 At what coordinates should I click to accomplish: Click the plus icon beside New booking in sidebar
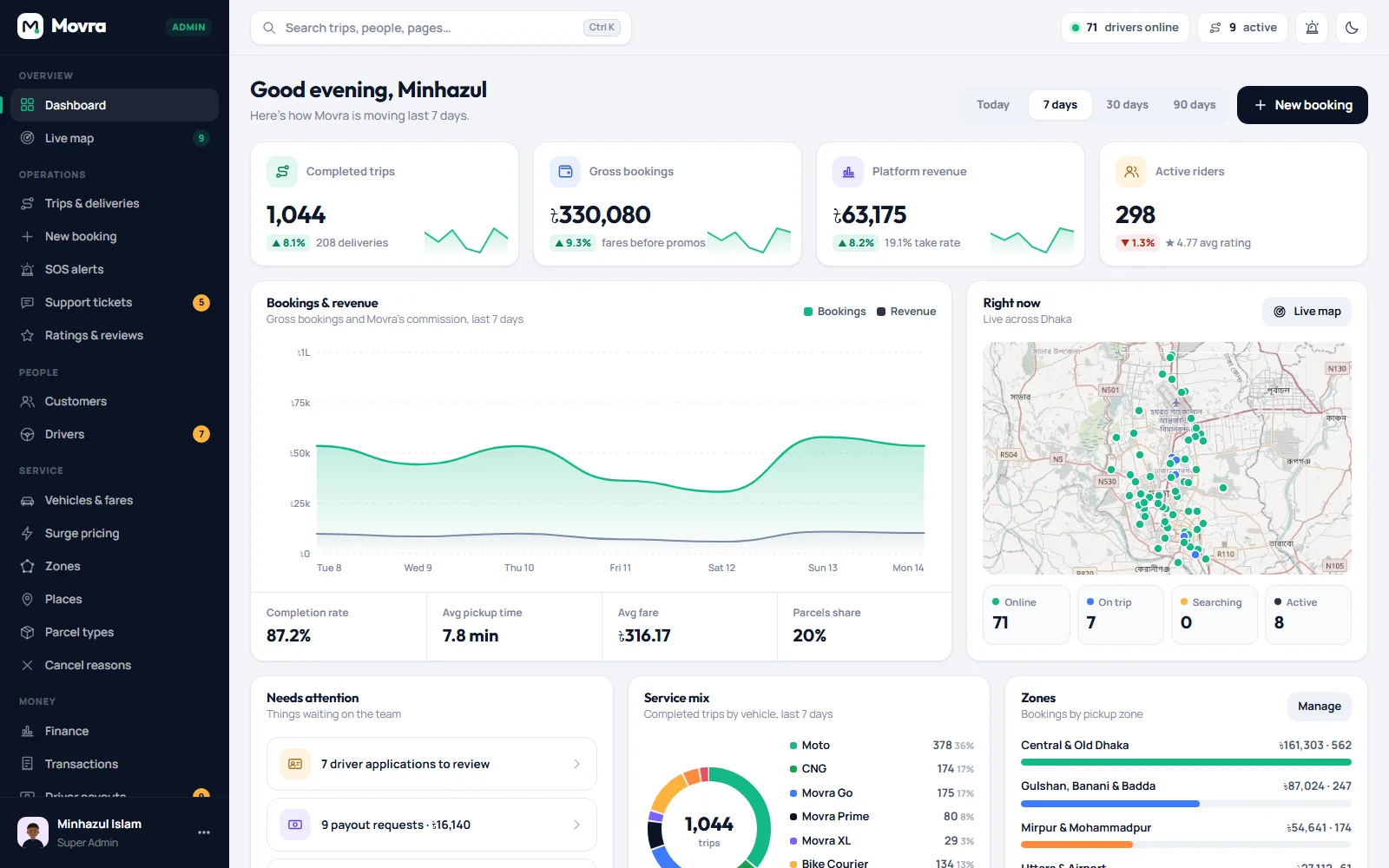pyautogui.click(x=27, y=236)
